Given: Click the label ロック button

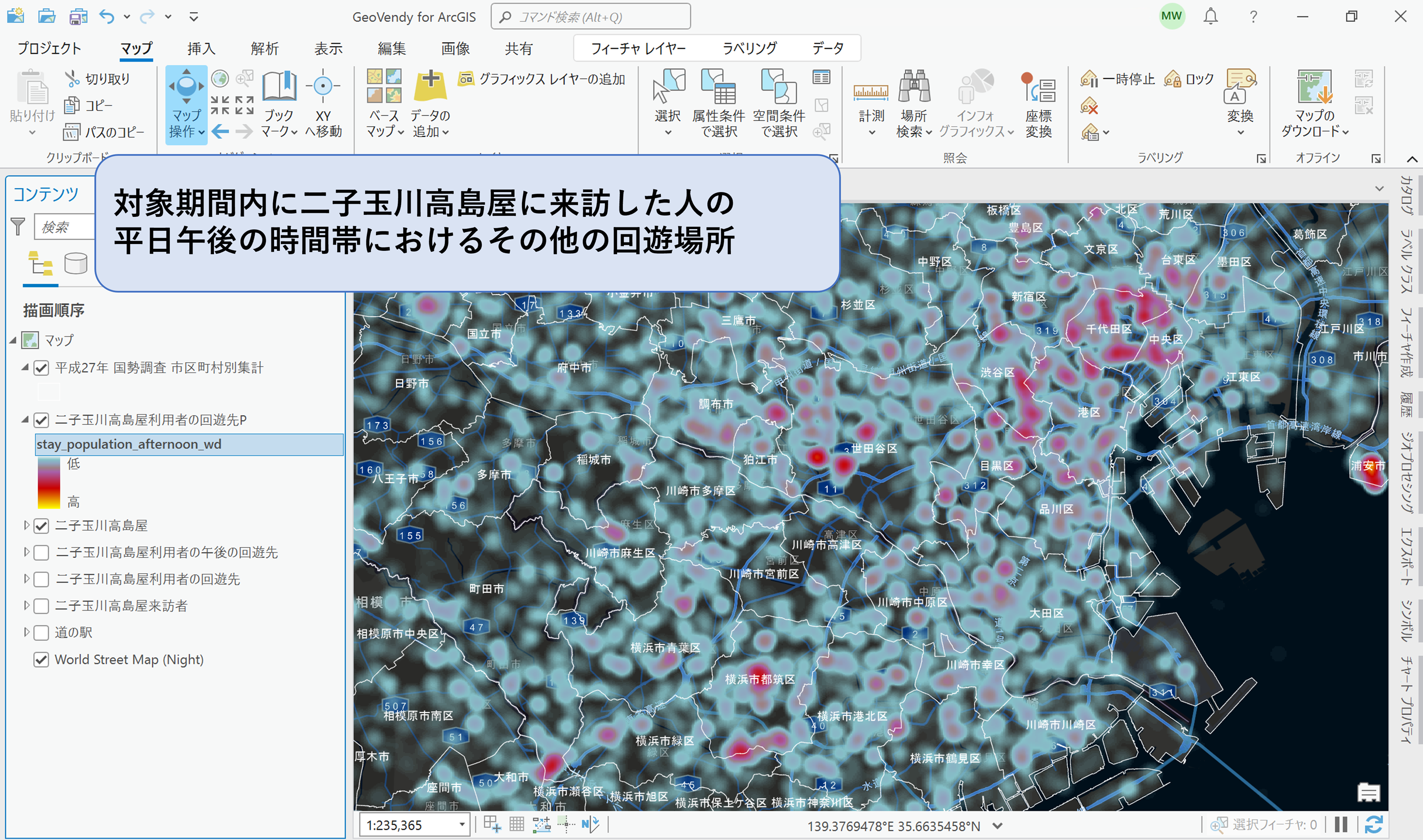Looking at the screenshot, I should tap(1189, 79).
